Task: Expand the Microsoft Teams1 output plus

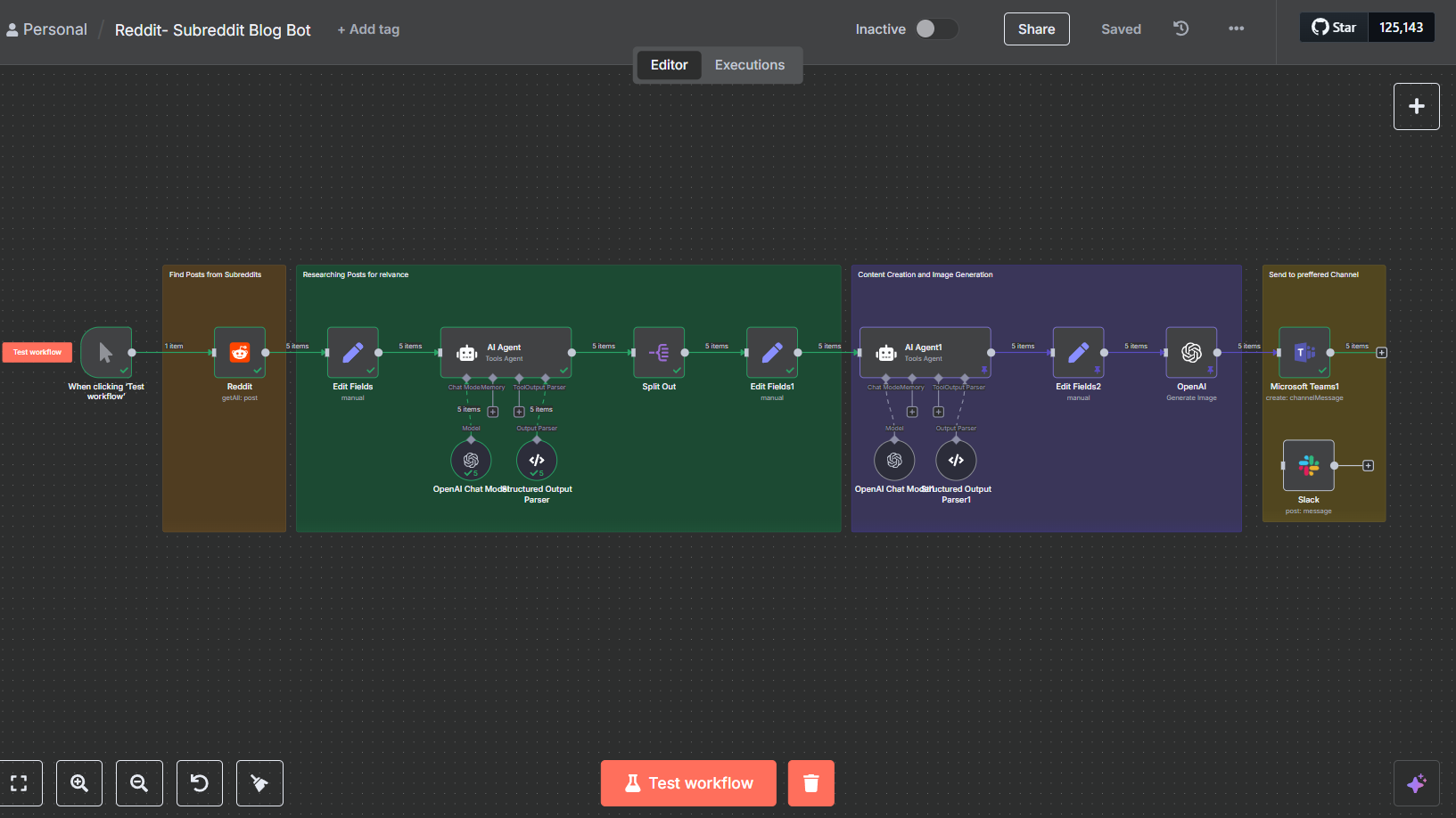Action: (1381, 353)
